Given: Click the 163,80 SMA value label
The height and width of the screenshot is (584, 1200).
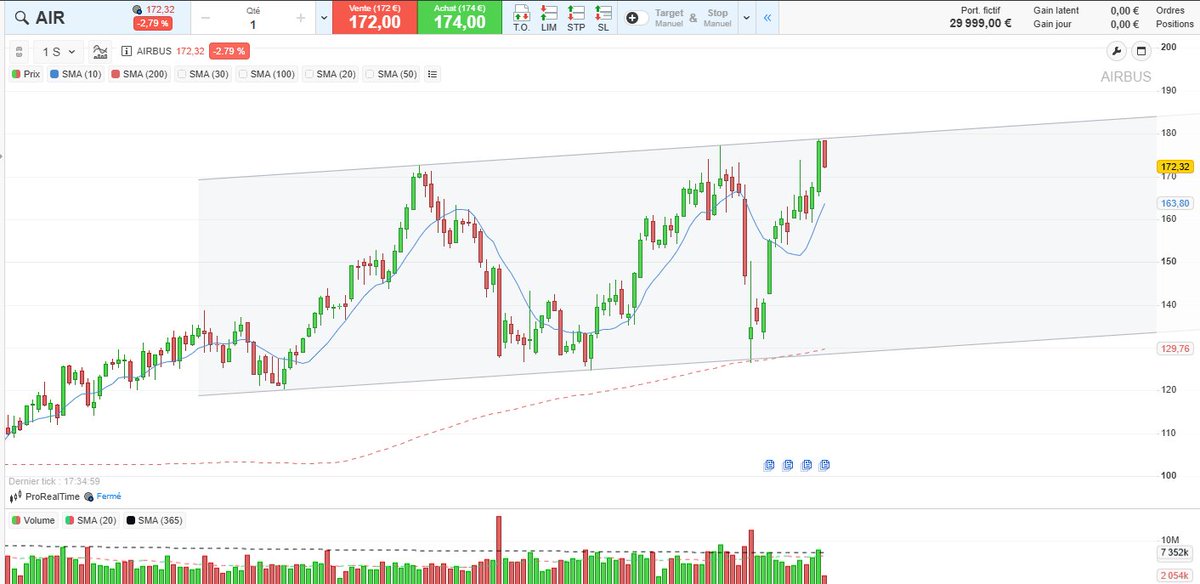Looking at the screenshot, I should coord(1175,203).
